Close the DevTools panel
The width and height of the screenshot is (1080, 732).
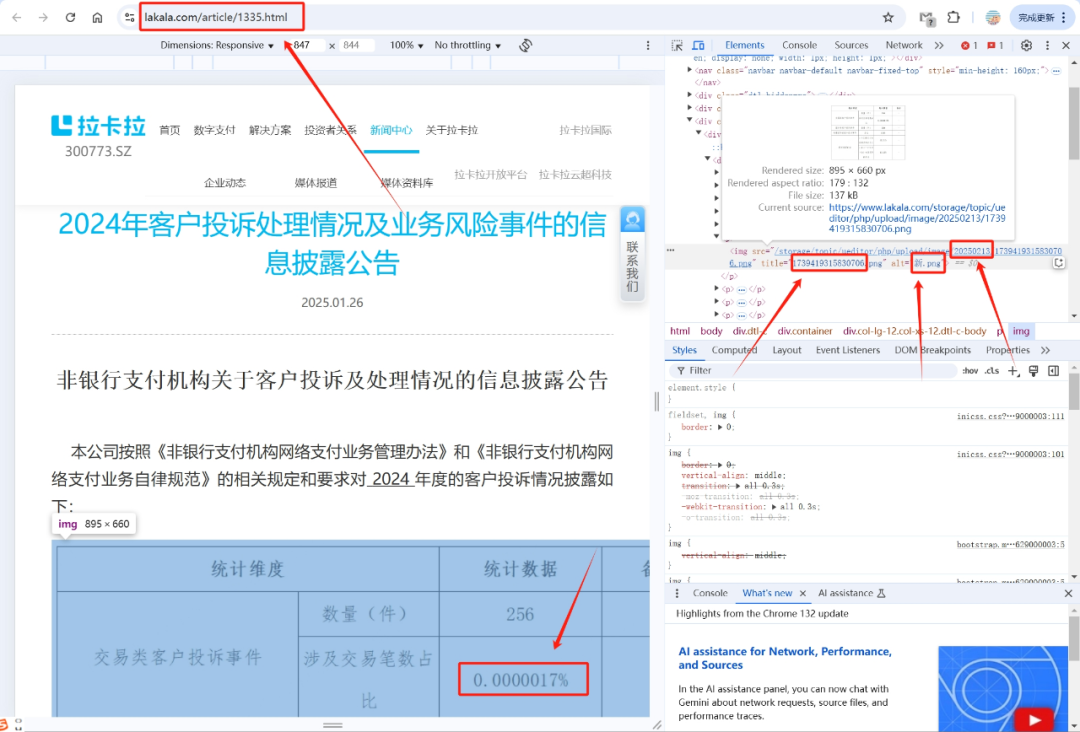coord(1066,45)
